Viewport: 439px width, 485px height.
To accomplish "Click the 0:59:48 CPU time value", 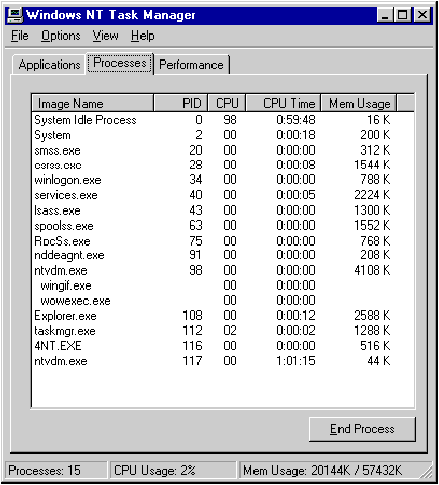I will [296, 120].
